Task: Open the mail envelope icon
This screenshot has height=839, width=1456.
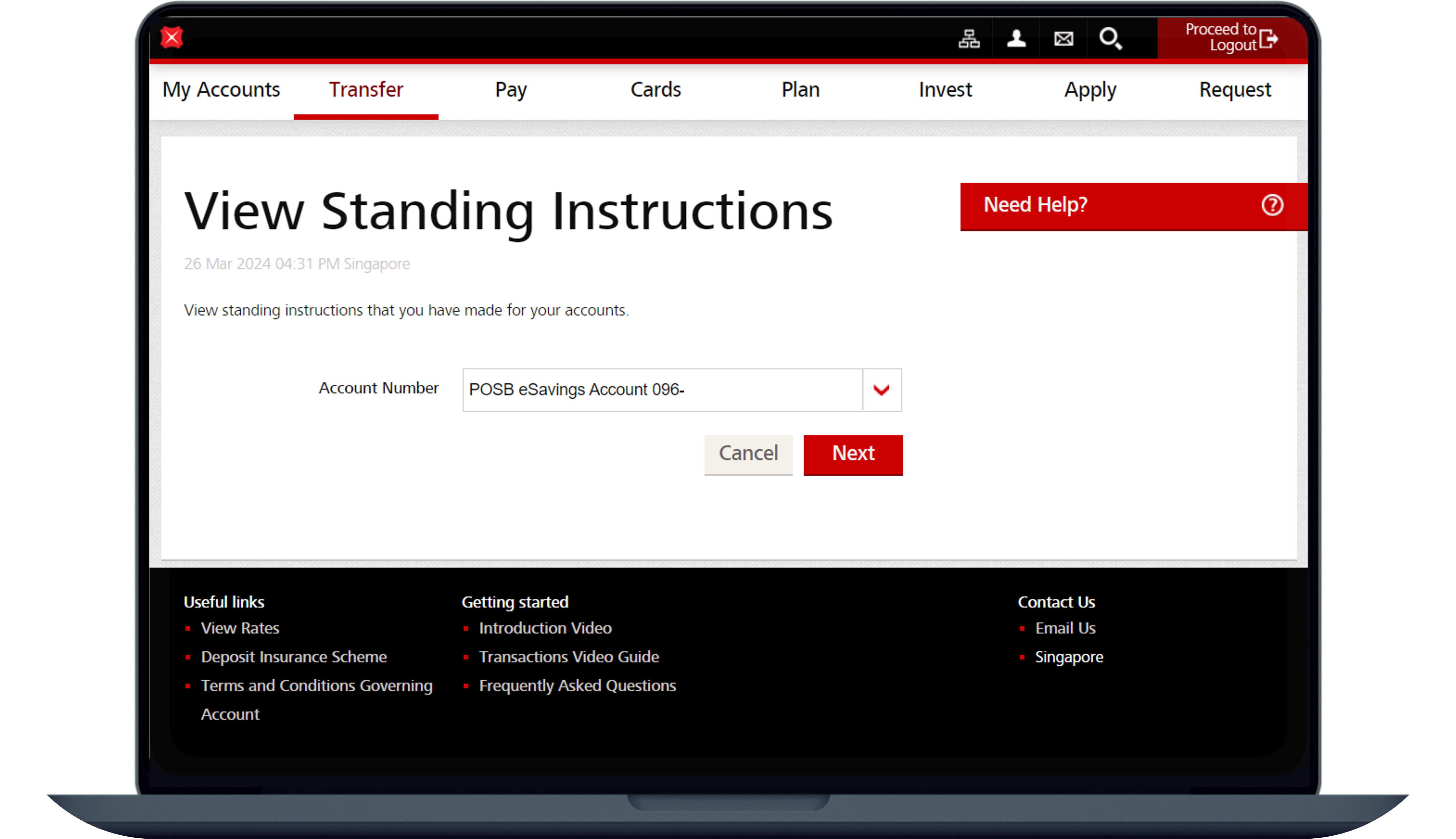Action: pyautogui.click(x=1063, y=39)
